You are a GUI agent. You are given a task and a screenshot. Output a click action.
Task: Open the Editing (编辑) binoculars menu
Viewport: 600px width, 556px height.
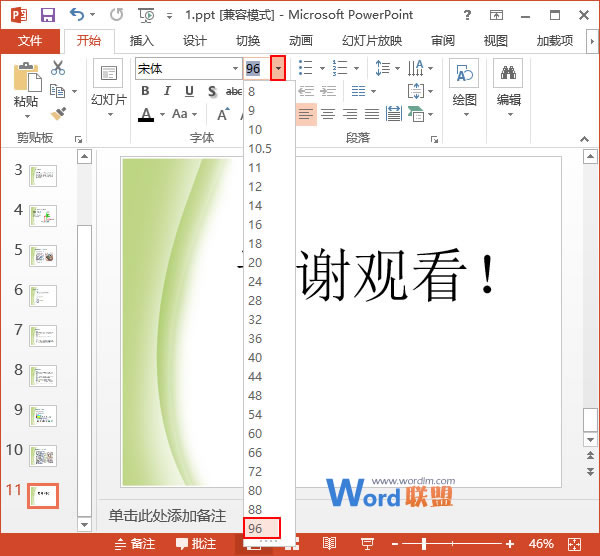click(508, 87)
